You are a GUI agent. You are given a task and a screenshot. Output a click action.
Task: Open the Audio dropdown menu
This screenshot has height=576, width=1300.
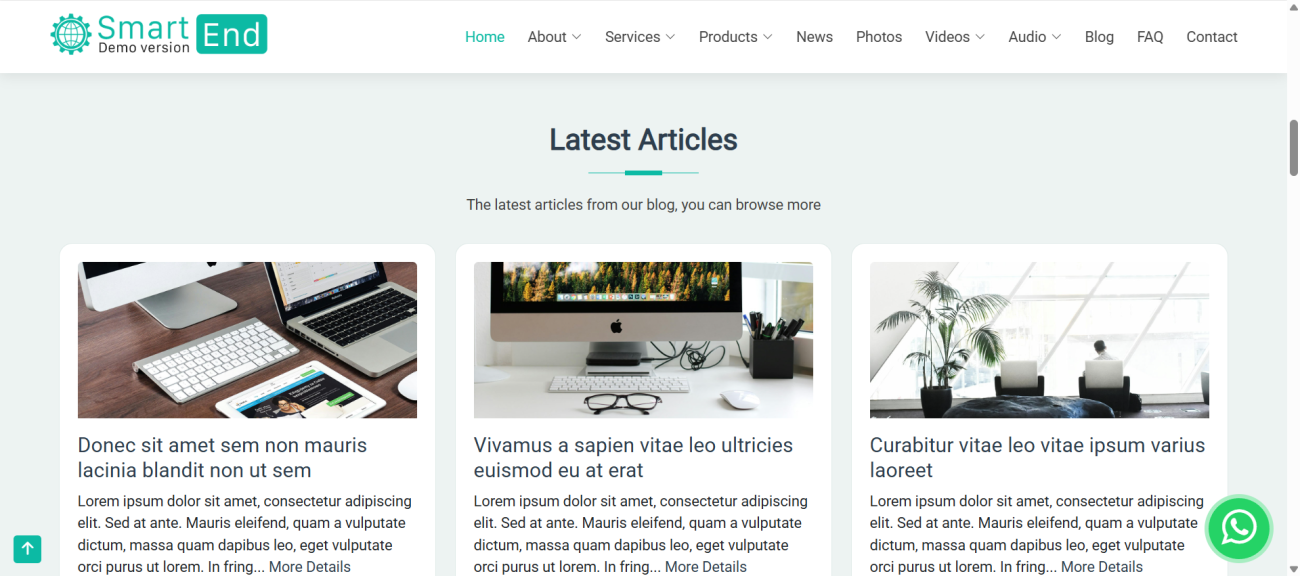pyautogui.click(x=1034, y=37)
